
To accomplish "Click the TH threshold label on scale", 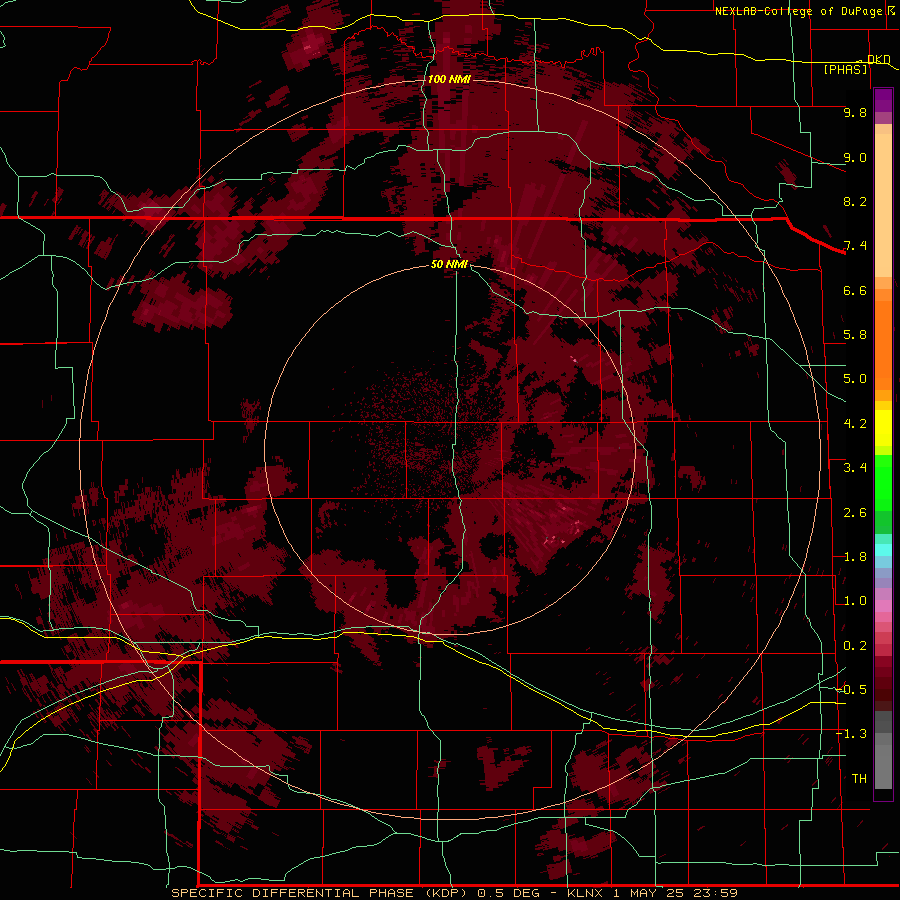I will tap(859, 779).
